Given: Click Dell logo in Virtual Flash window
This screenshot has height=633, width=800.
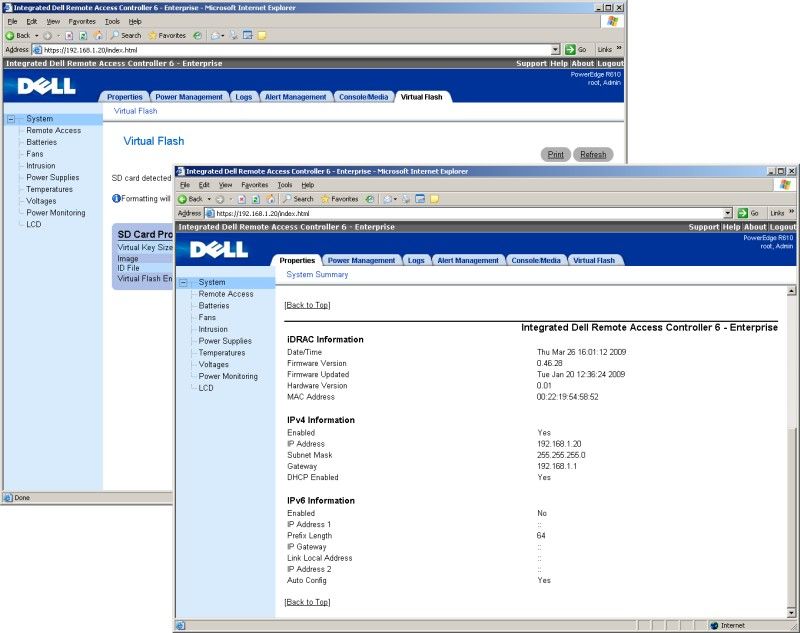Looking at the screenshot, I should pyautogui.click(x=46, y=86).
